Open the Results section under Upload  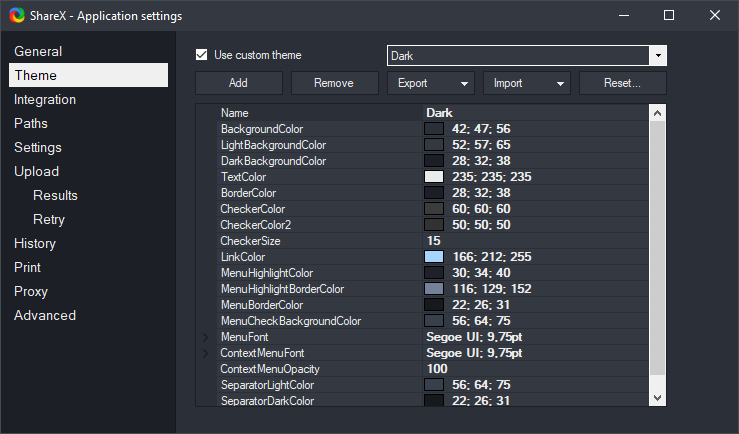55,195
